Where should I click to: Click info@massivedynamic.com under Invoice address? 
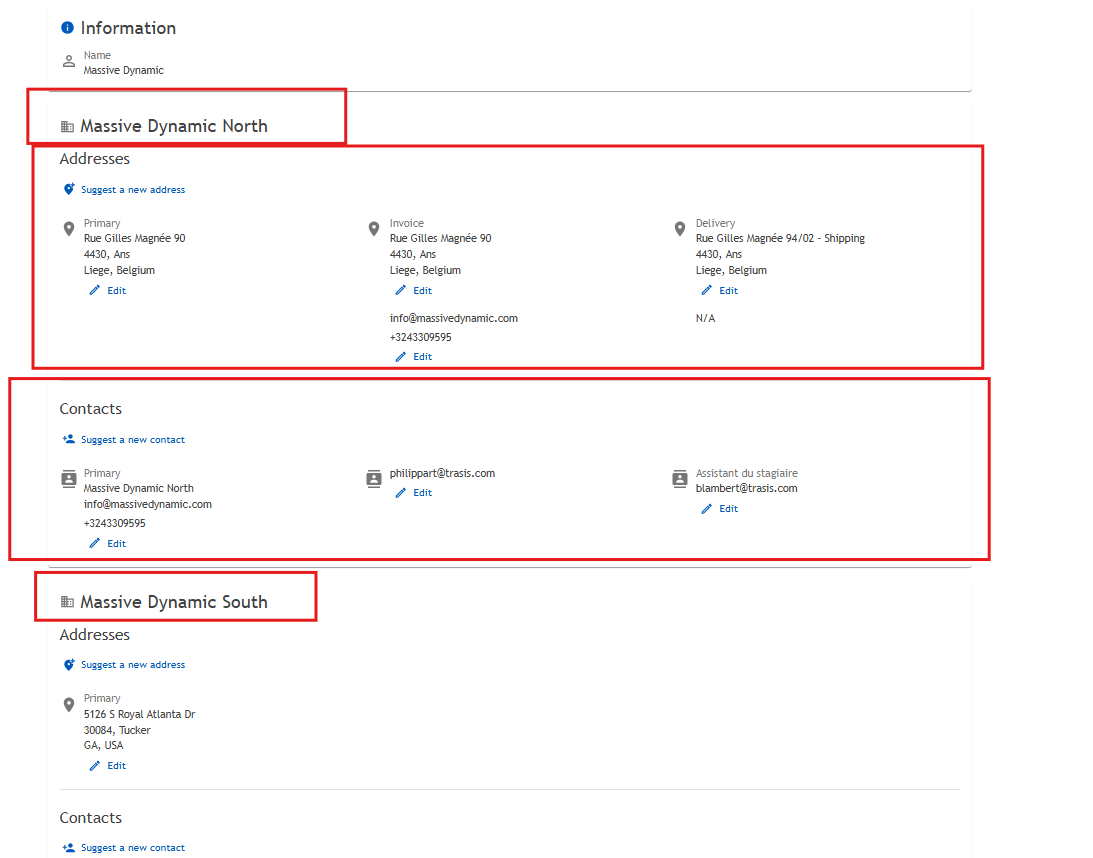click(x=454, y=319)
